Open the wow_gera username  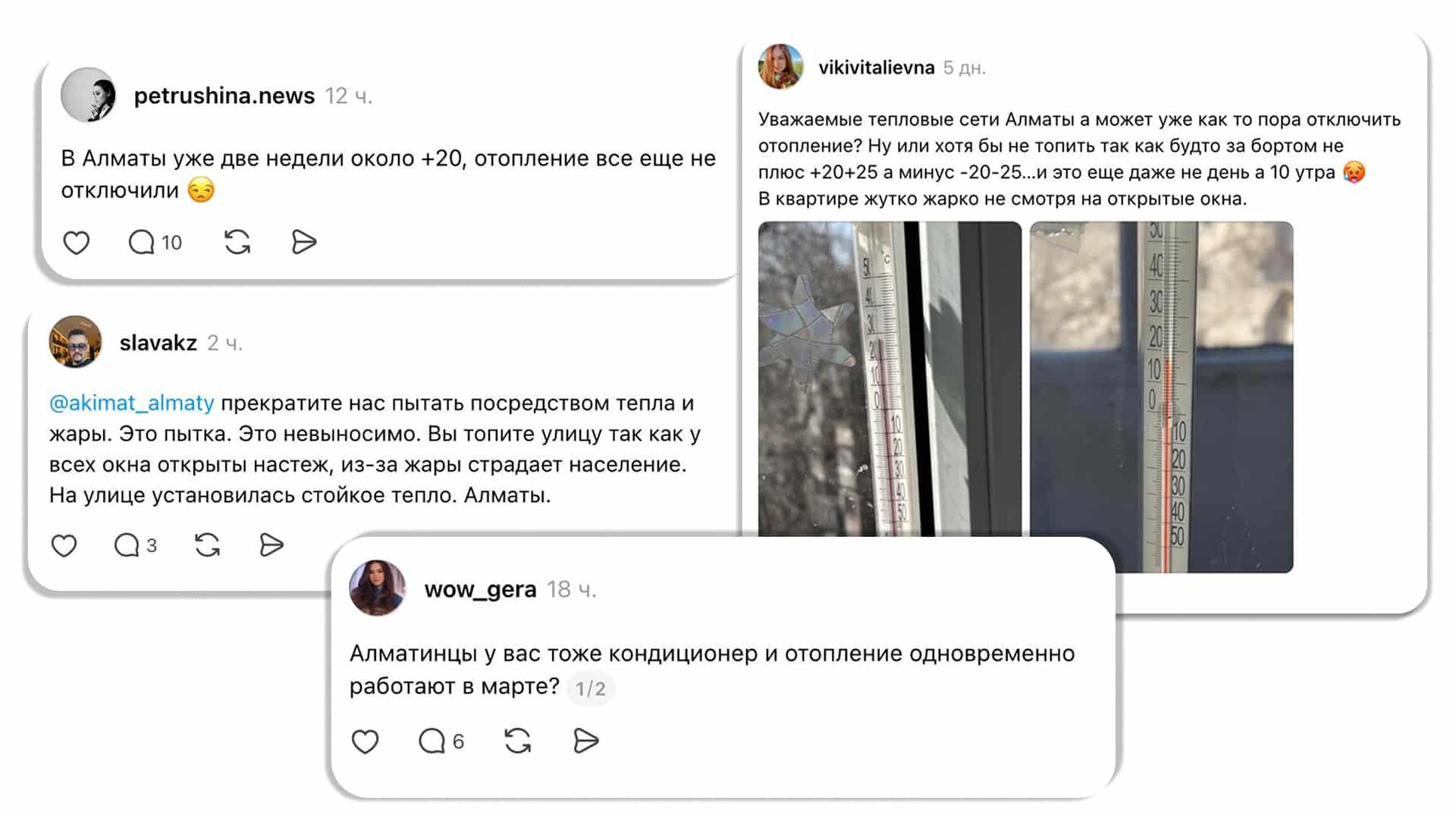click(x=480, y=589)
